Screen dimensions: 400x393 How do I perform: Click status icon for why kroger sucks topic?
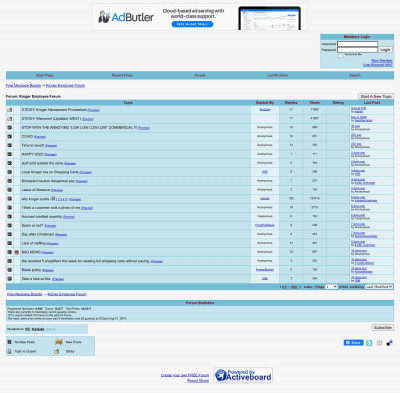click(x=10, y=199)
